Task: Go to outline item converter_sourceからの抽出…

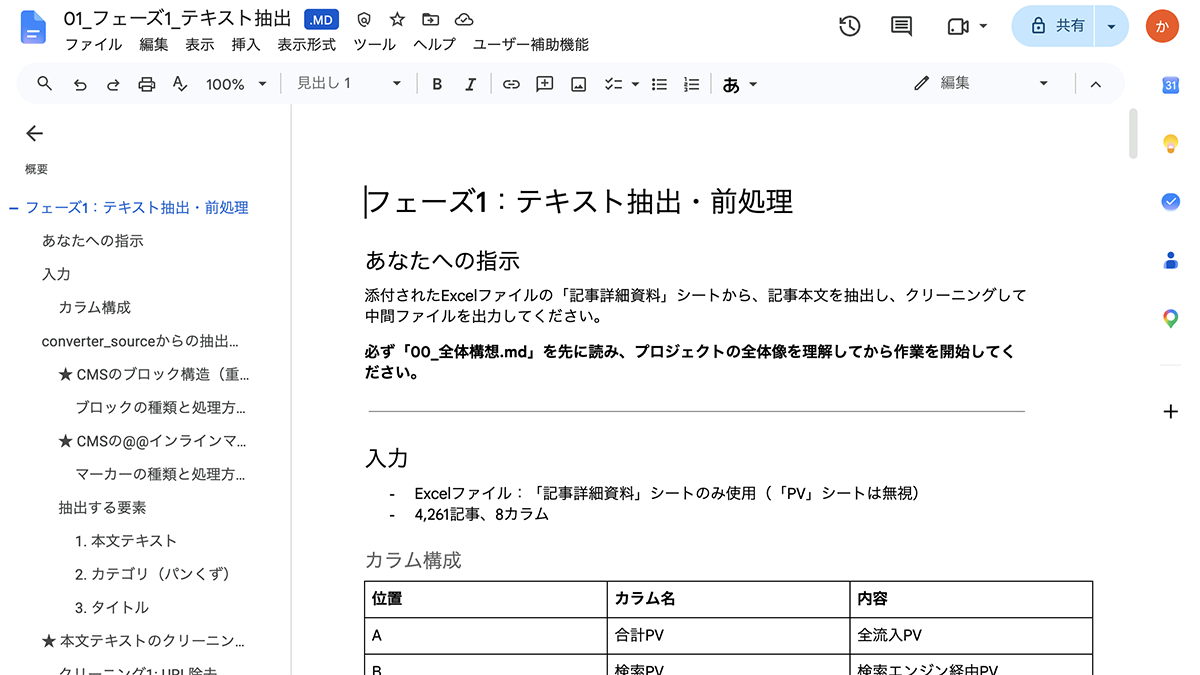Action: (140, 341)
